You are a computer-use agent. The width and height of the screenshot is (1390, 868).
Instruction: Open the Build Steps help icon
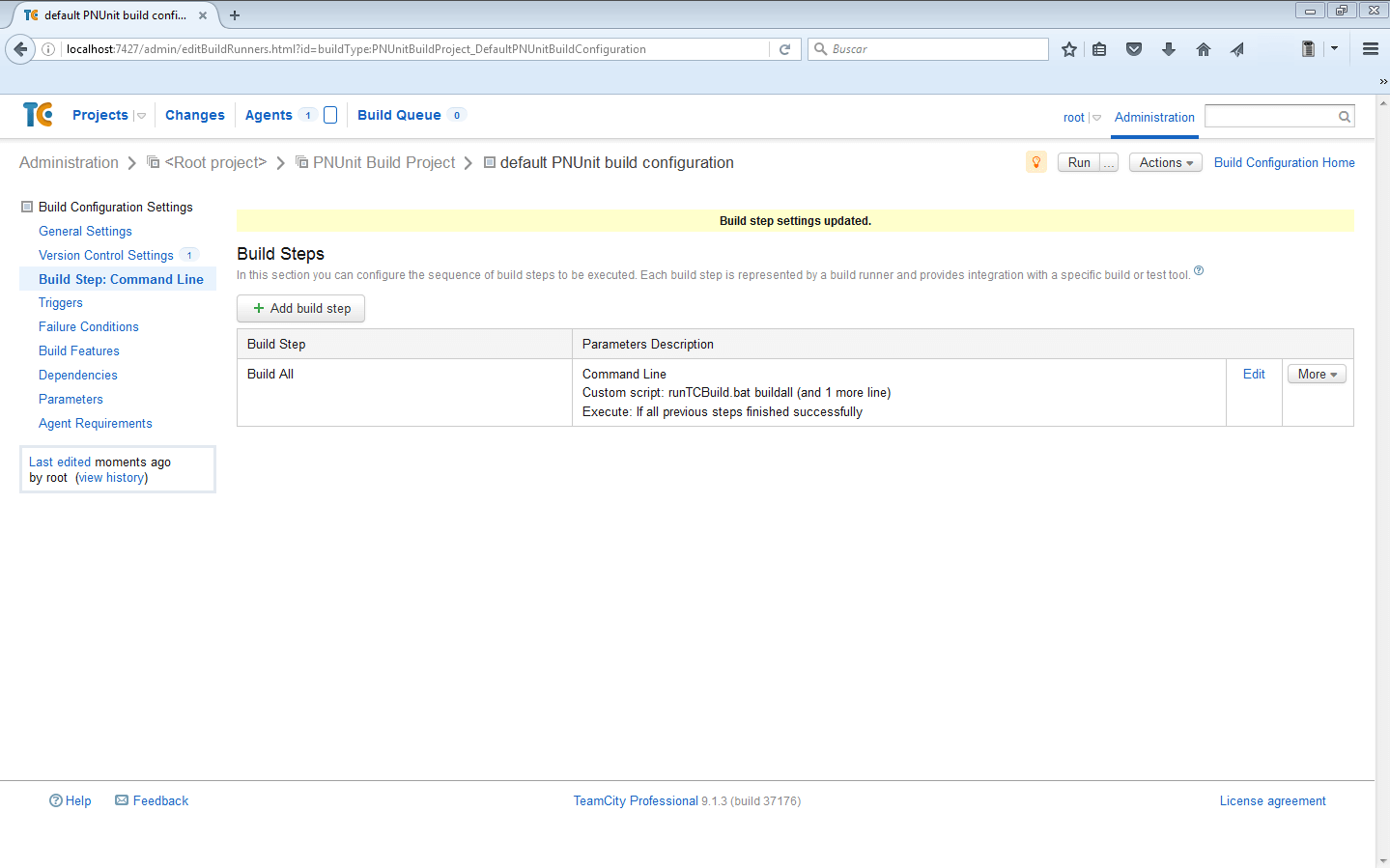pyautogui.click(x=1199, y=270)
